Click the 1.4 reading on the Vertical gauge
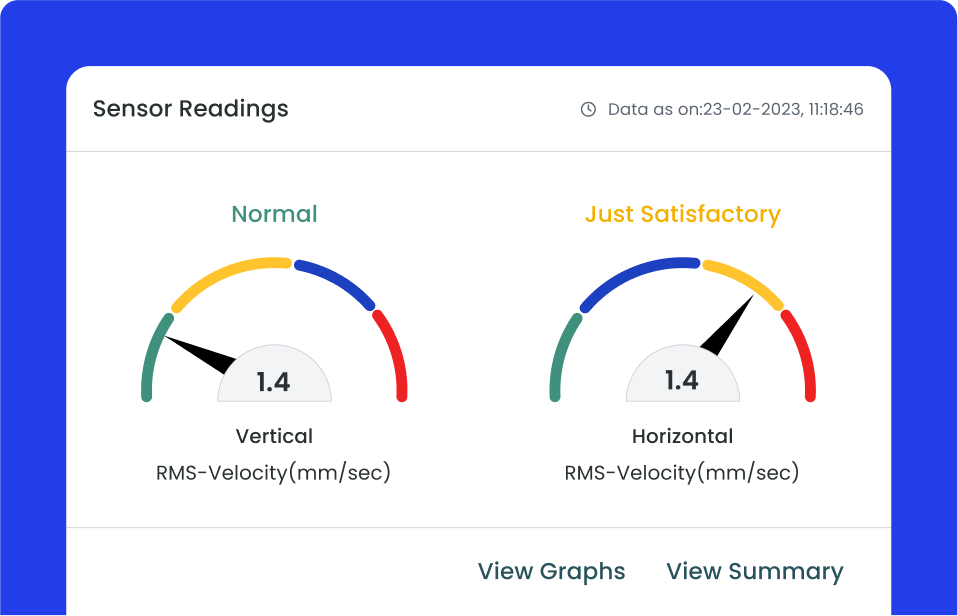958x616 pixels. [274, 381]
